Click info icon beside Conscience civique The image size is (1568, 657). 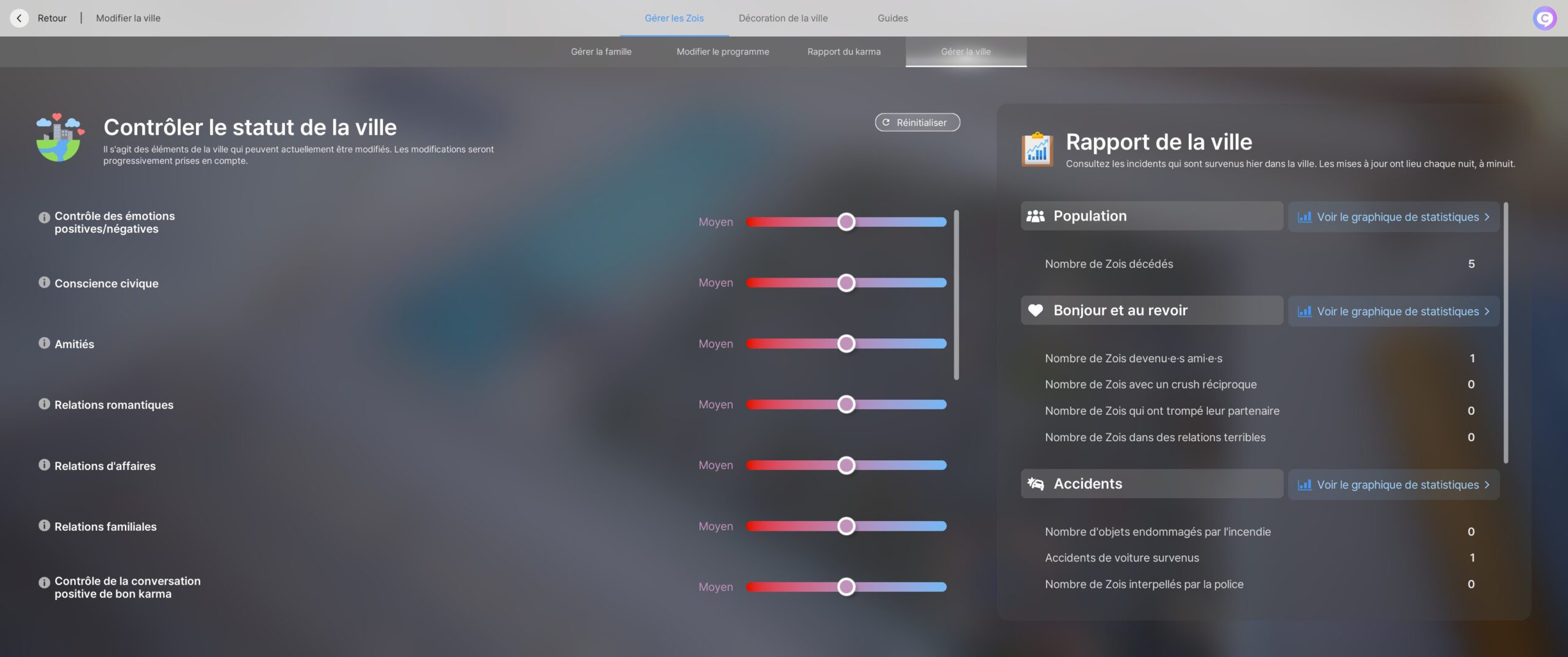44,283
